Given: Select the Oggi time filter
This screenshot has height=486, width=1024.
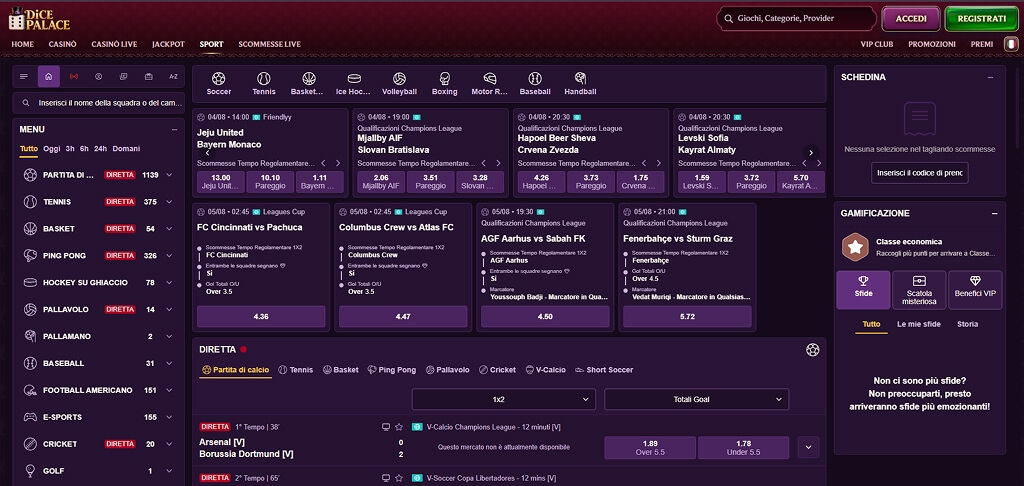Looking at the screenshot, I should (52, 148).
